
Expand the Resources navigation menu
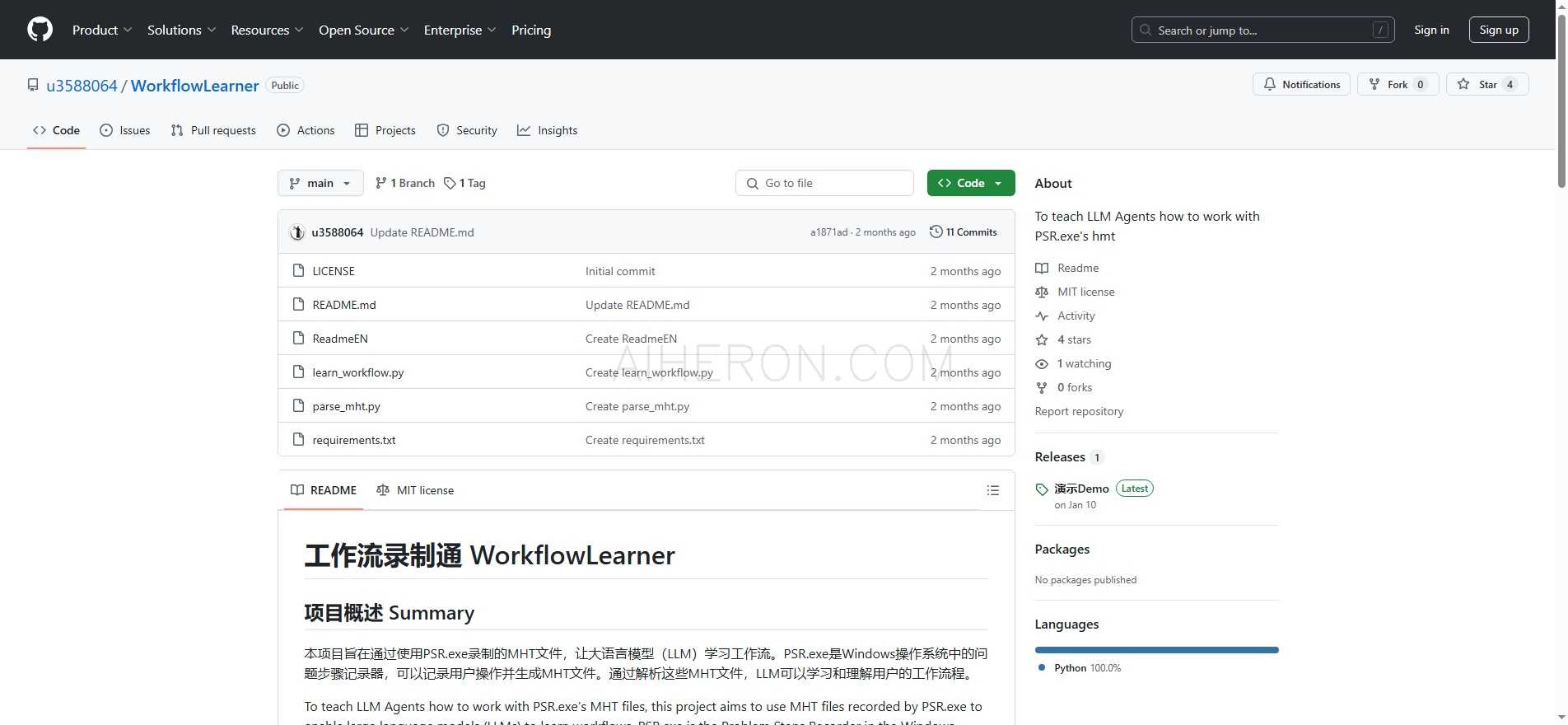pyautogui.click(x=267, y=30)
